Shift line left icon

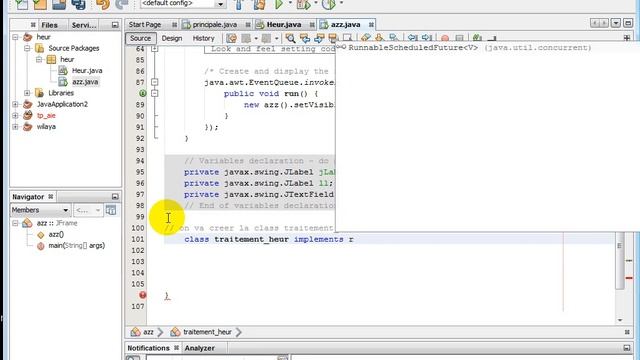click(x=413, y=38)
